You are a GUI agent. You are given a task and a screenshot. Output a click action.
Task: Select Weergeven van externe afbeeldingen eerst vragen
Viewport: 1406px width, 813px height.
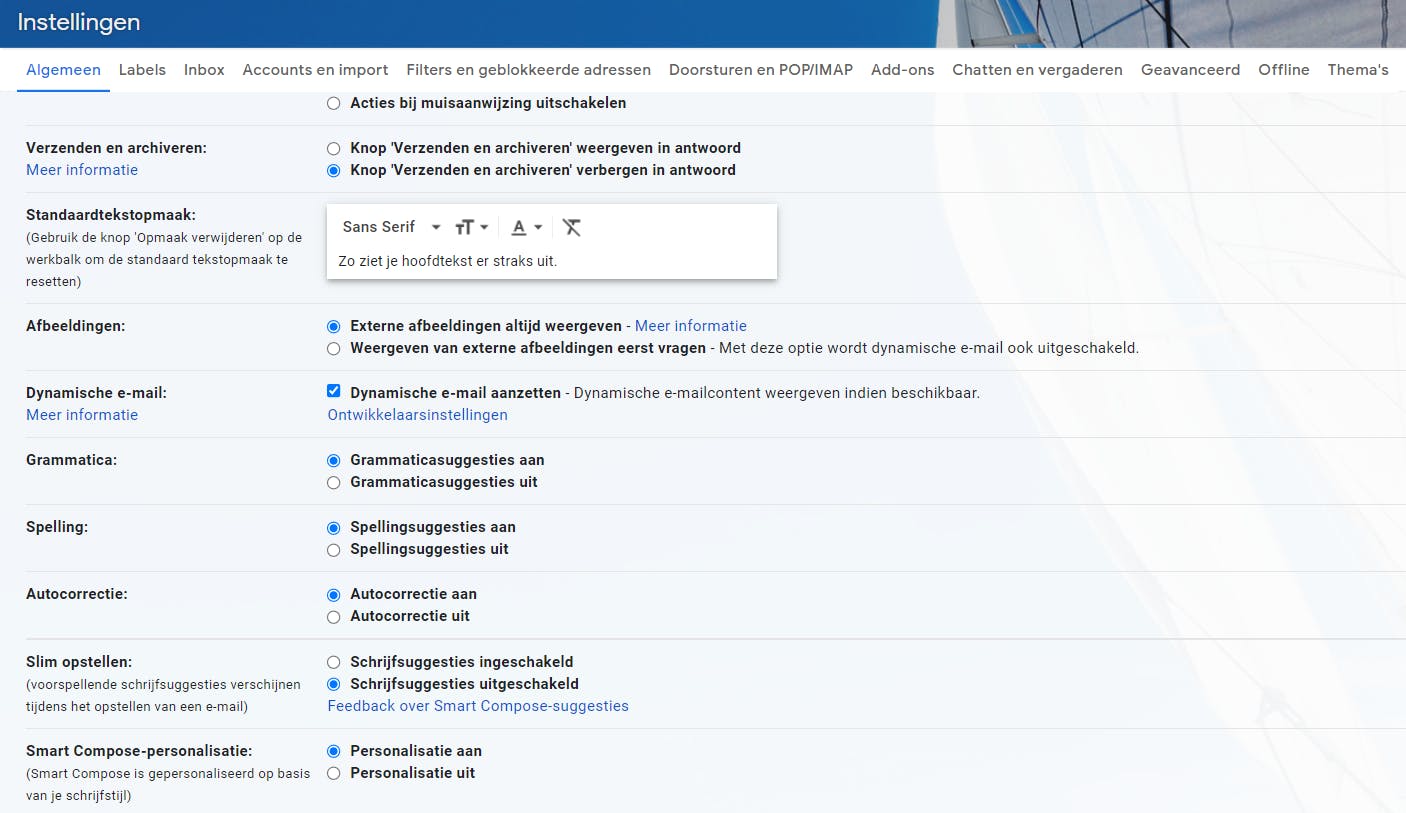pyautogui.click(x=334, y=348)
